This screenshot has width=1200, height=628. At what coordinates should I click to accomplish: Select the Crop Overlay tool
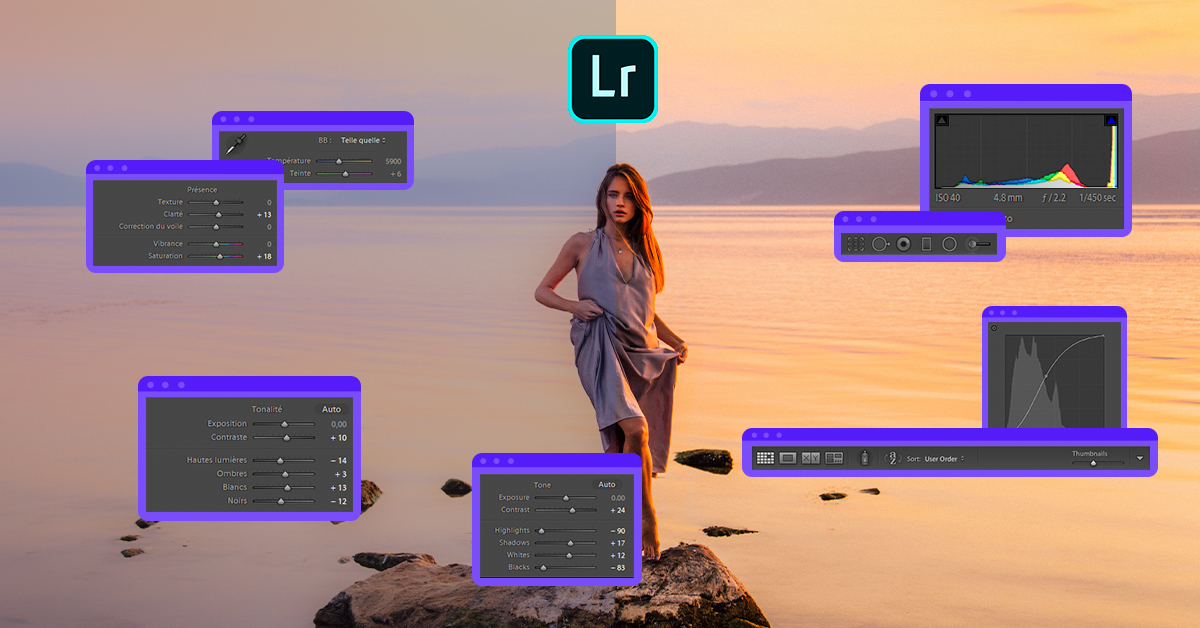[855, 243]
